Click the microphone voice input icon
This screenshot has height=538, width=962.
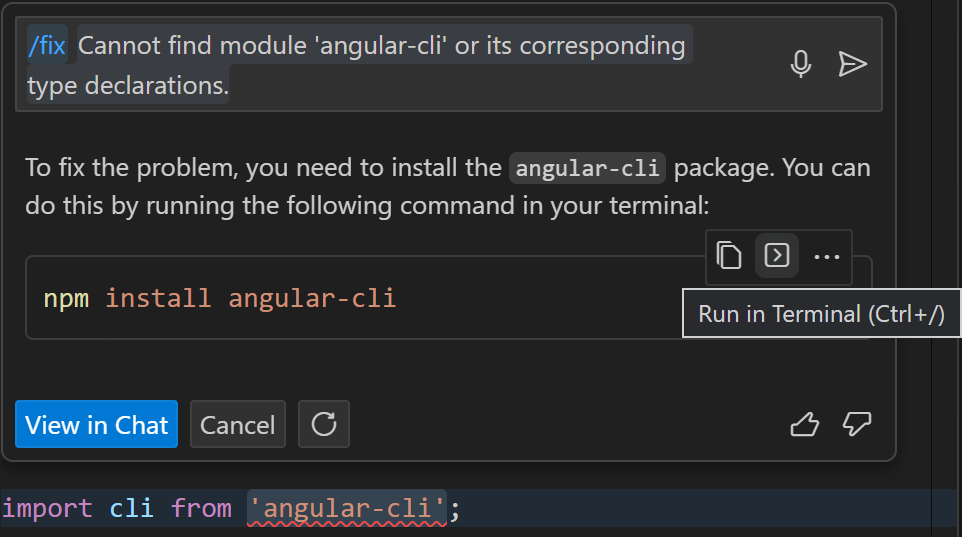click(x=800, y=65)
